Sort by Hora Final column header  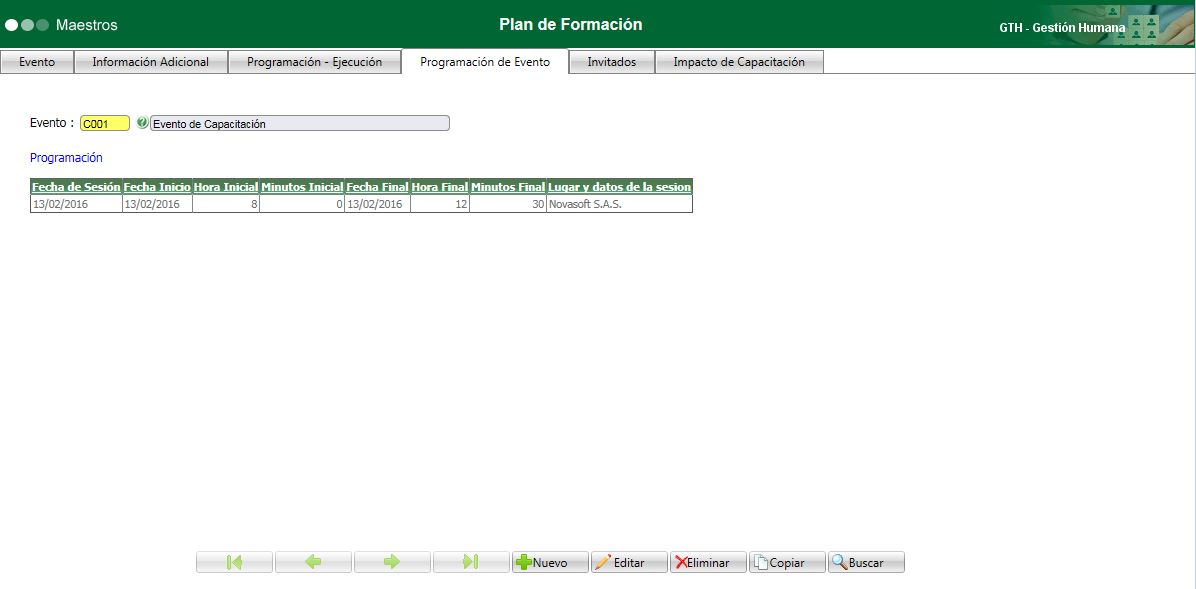pos(439,187)
